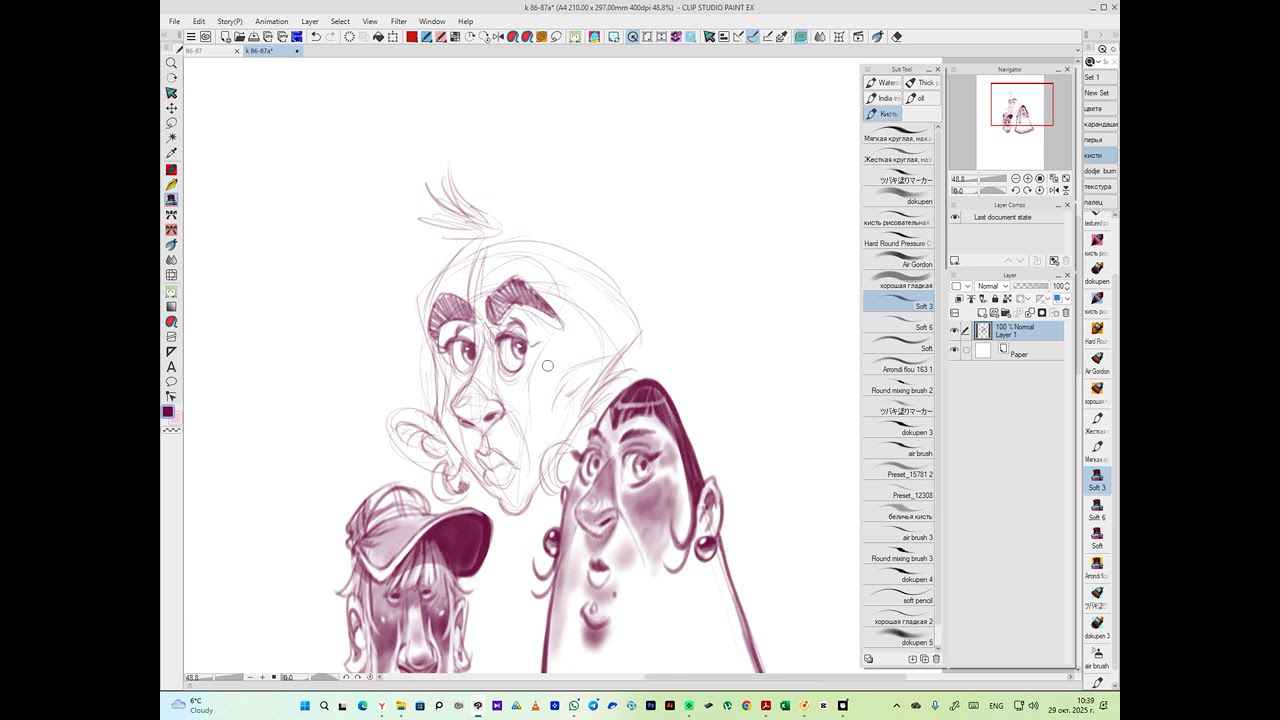Toggle Clip to layer below icon

pos(959,299)
